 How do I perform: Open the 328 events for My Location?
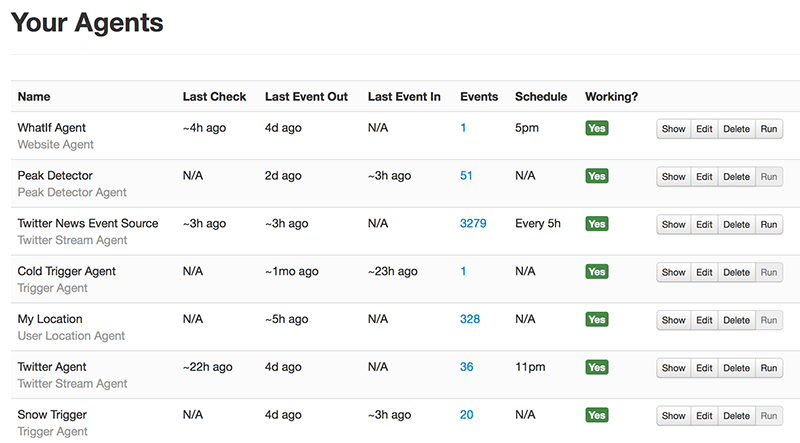click(470, 319)
